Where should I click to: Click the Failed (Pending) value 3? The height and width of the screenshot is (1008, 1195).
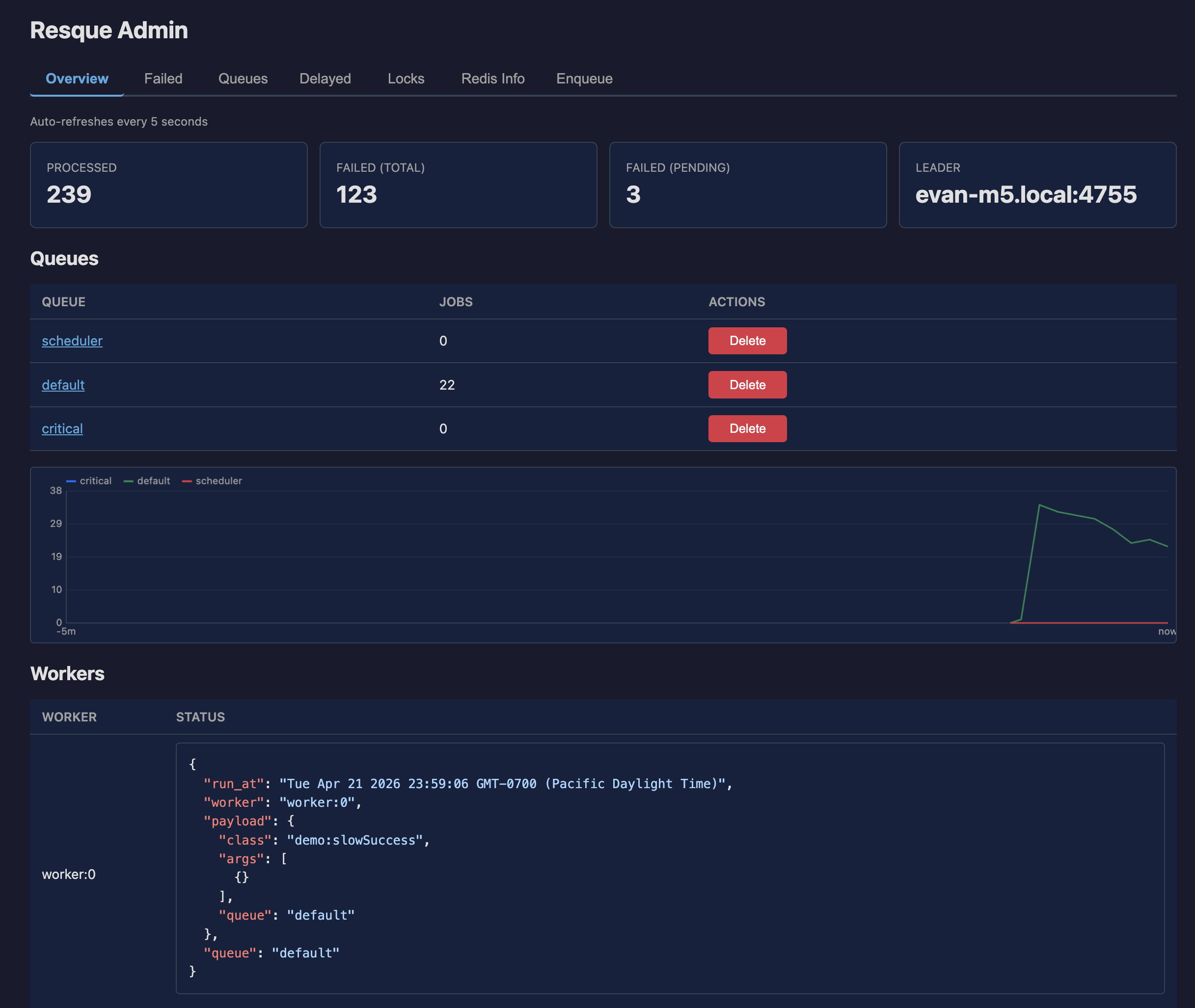click(633, 195)
